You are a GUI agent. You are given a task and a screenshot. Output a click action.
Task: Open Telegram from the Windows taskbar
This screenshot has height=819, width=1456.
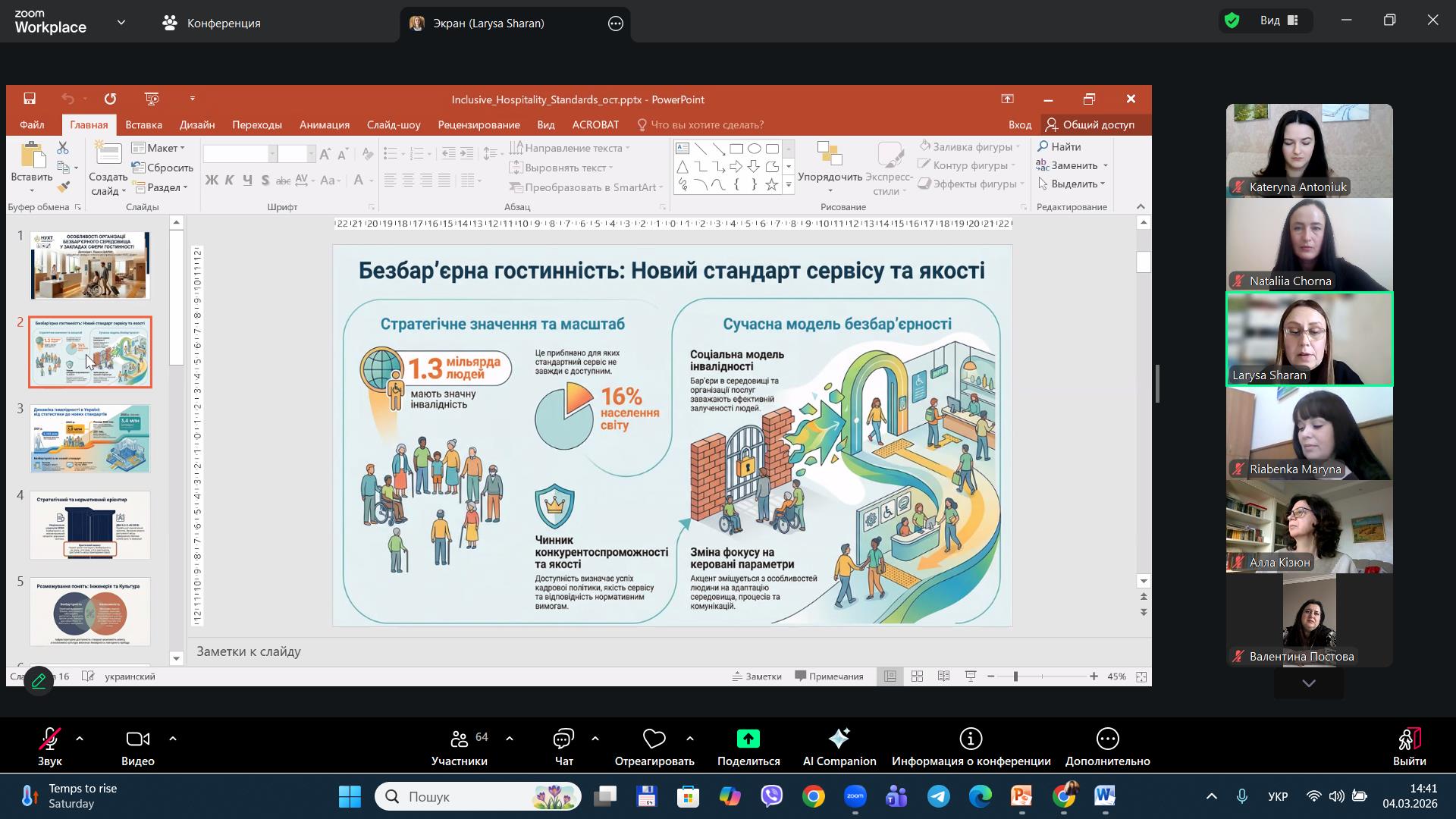[939, 796]
